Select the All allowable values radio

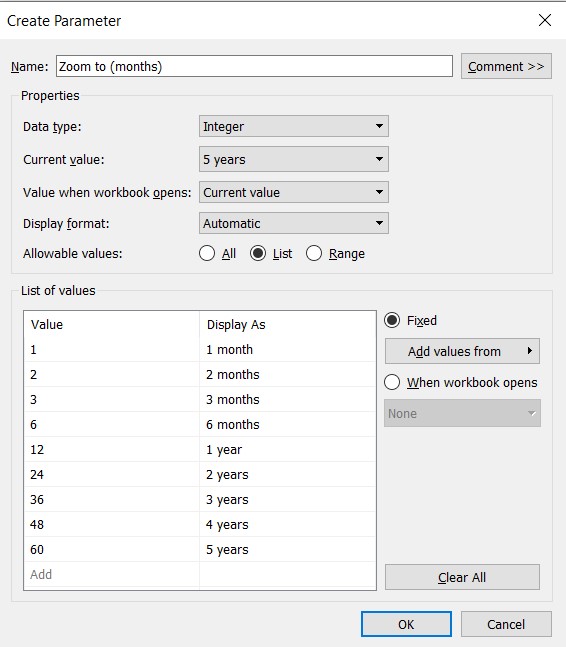click(207, 253)
